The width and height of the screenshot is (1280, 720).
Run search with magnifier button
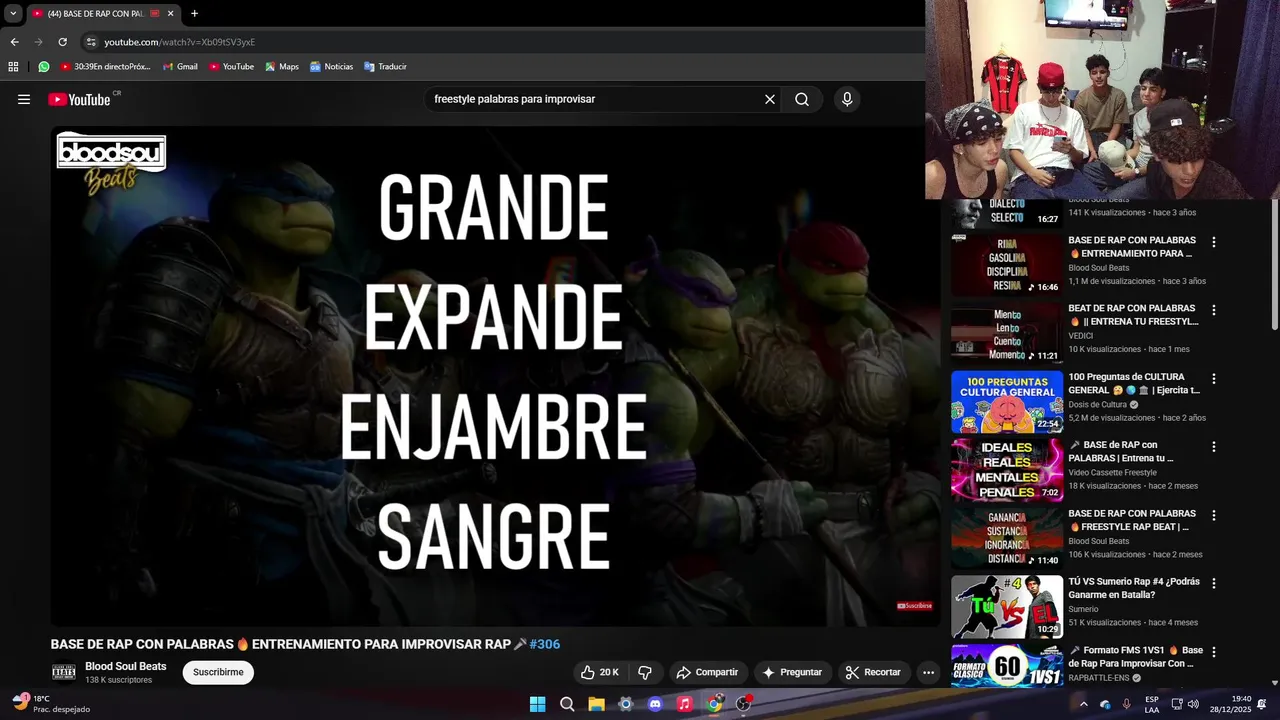[802, 99]
